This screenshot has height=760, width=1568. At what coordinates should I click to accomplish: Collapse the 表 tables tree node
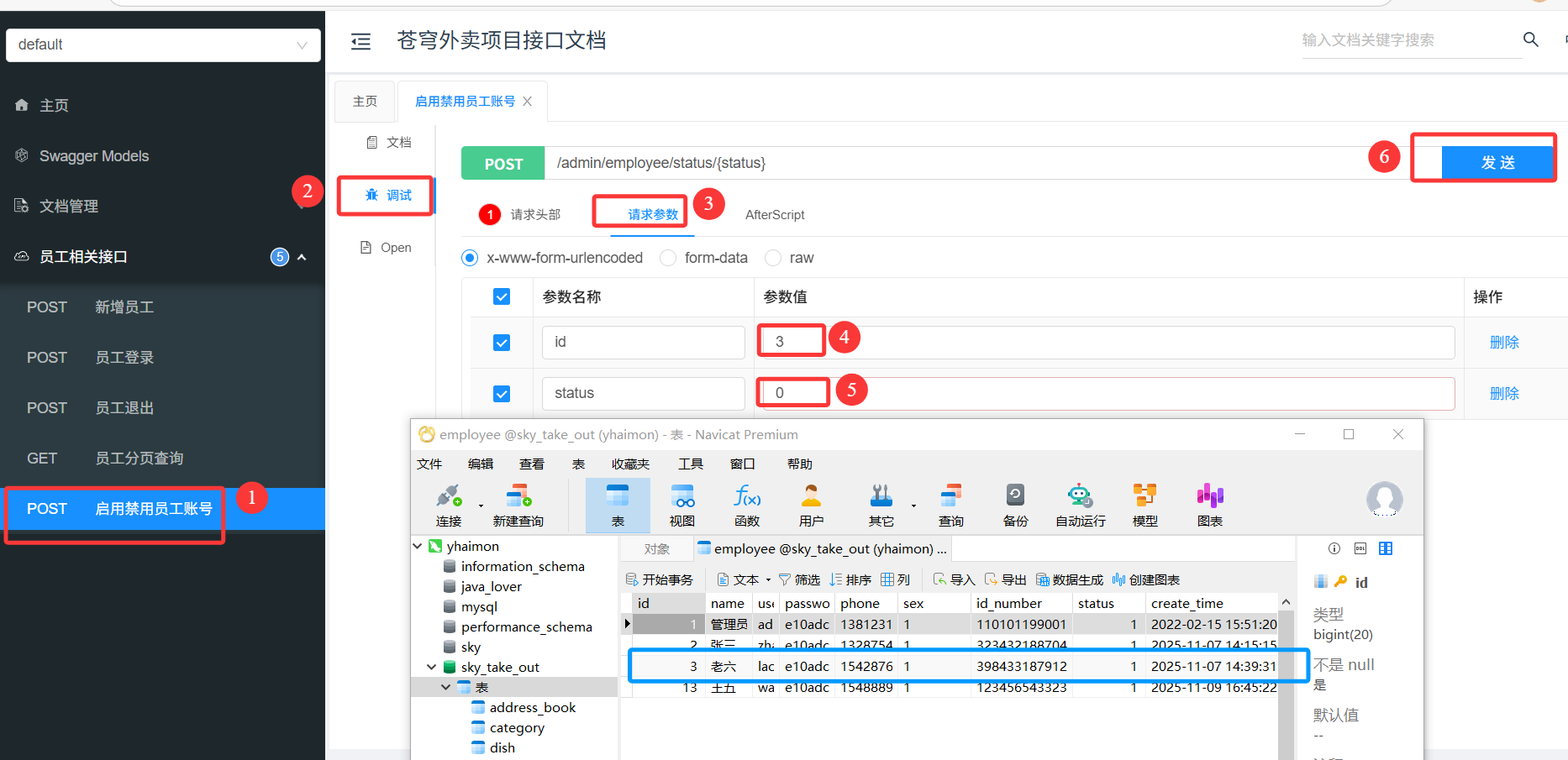pos(446,687)
